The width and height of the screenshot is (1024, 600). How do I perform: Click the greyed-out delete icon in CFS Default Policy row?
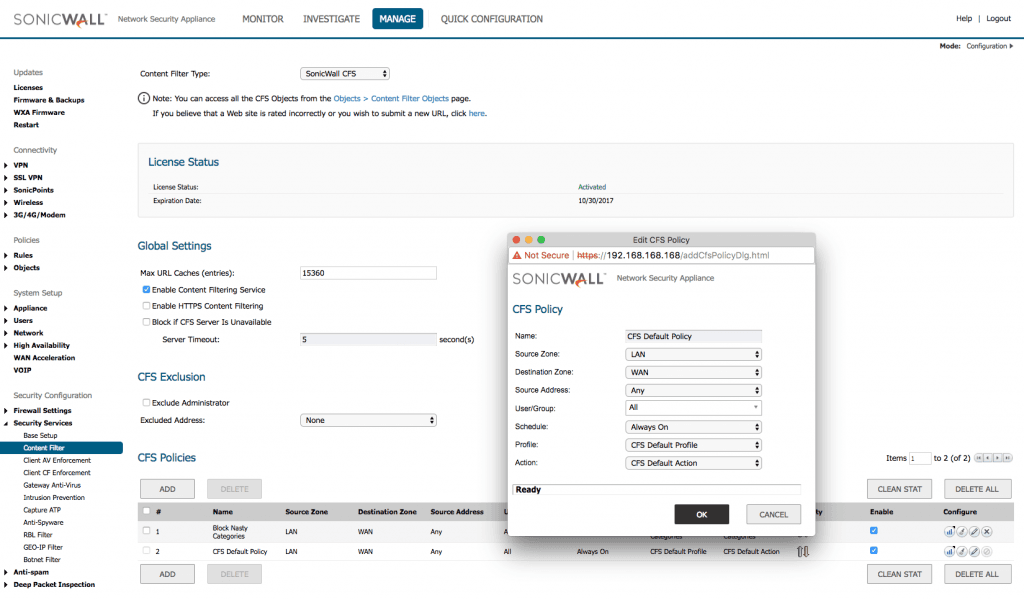tap(987, 551)
